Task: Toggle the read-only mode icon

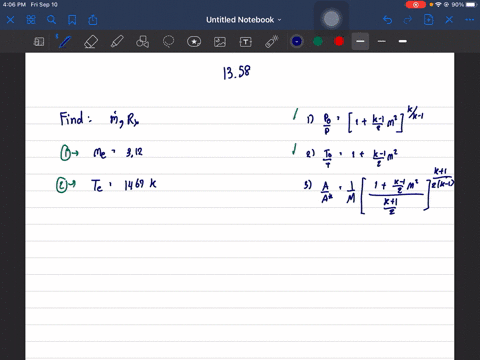Action: (x=39, y=42)
